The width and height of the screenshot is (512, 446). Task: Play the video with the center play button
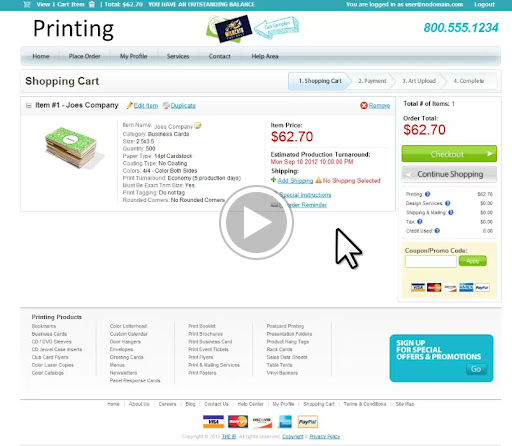pyautogui.click(x=256, y=222)
